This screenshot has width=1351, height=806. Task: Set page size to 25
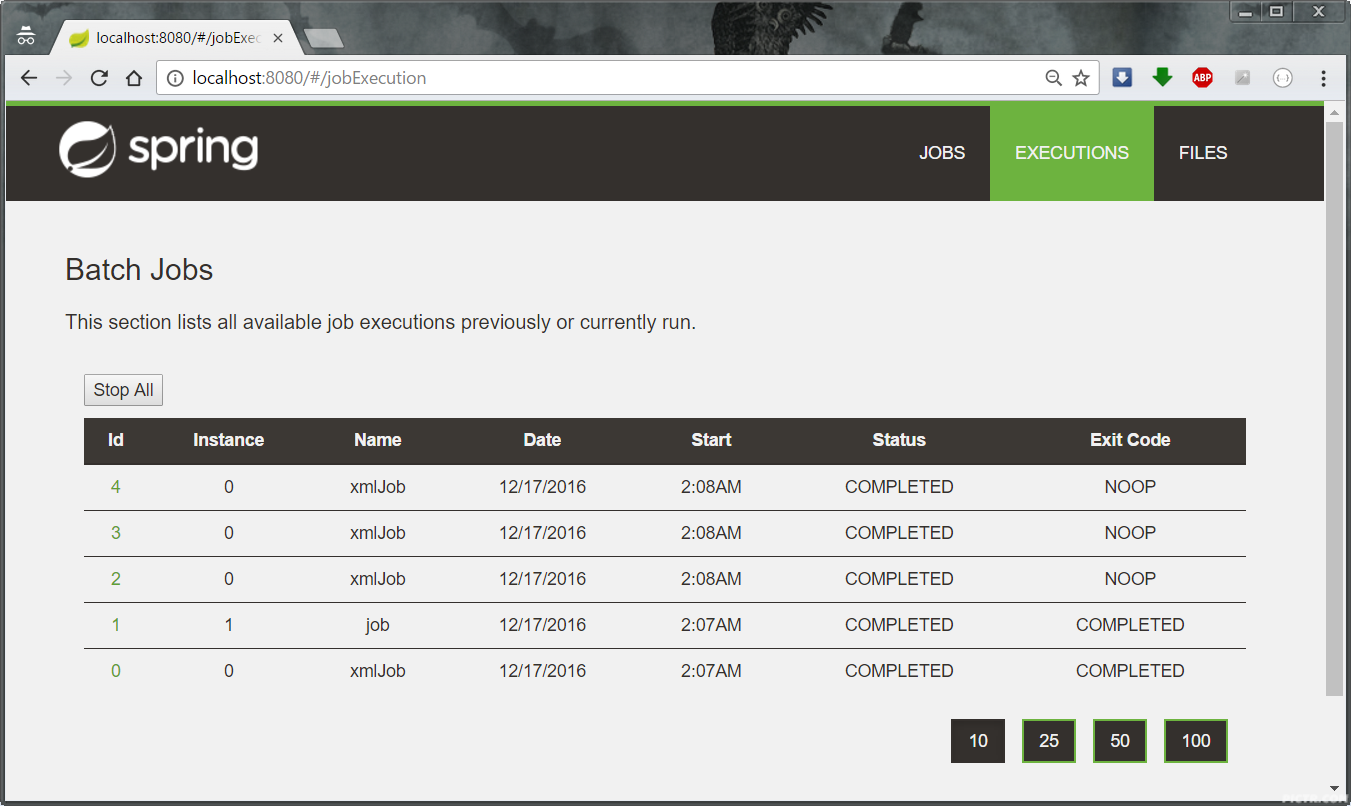(x=1049, y=741)
